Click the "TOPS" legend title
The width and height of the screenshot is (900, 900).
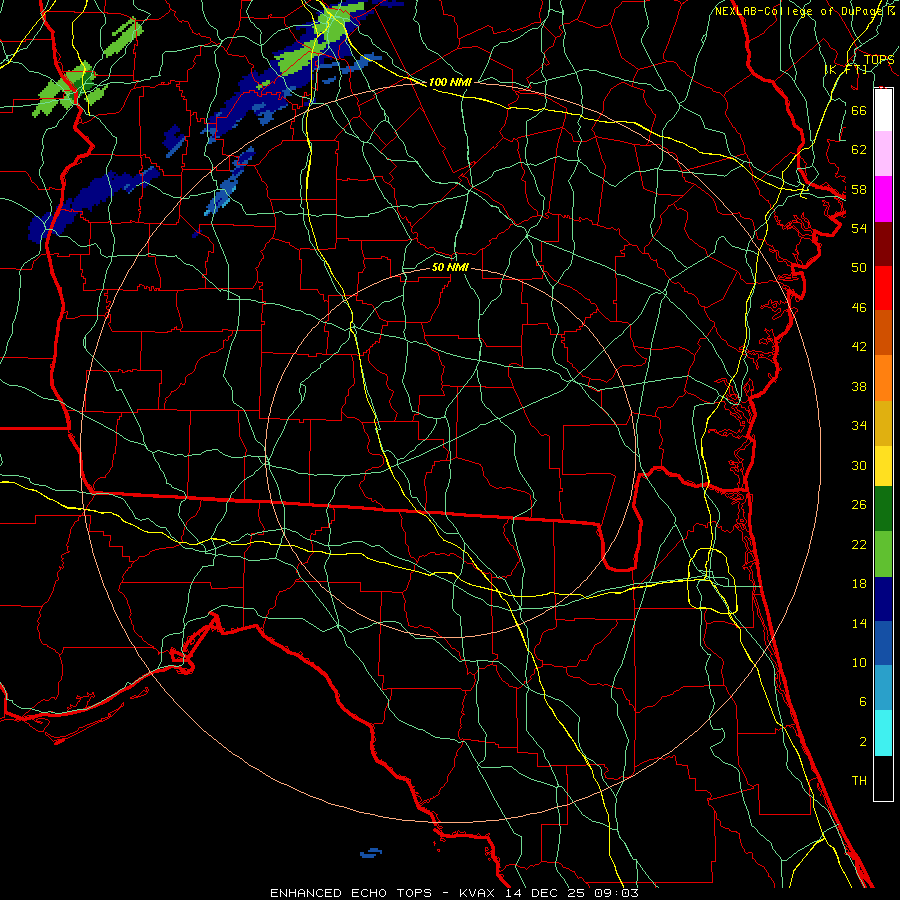(x=879, y=60)
